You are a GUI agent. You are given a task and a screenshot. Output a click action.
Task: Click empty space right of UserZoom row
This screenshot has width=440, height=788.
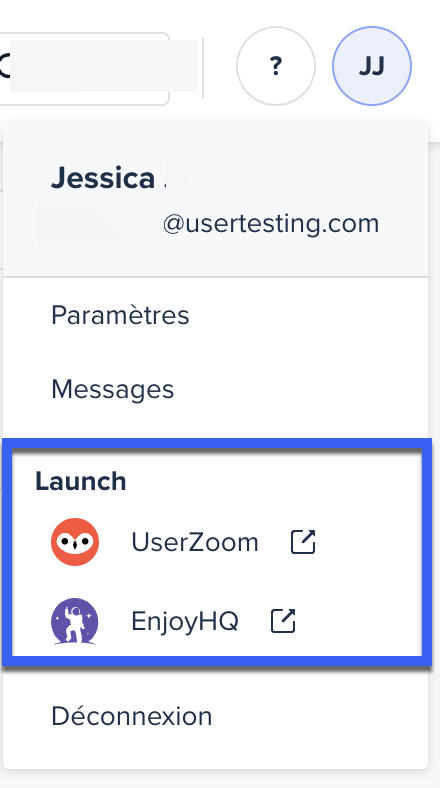[367, 542]
